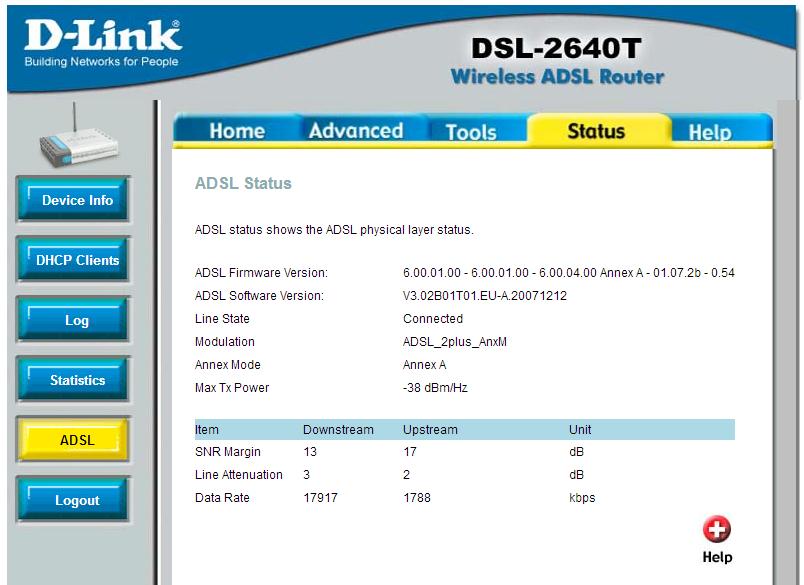Viewport: 804px width, 585px height.
Task: Click the ADSL_2plus_AnxM value
Action: click(x=455, y=342)
